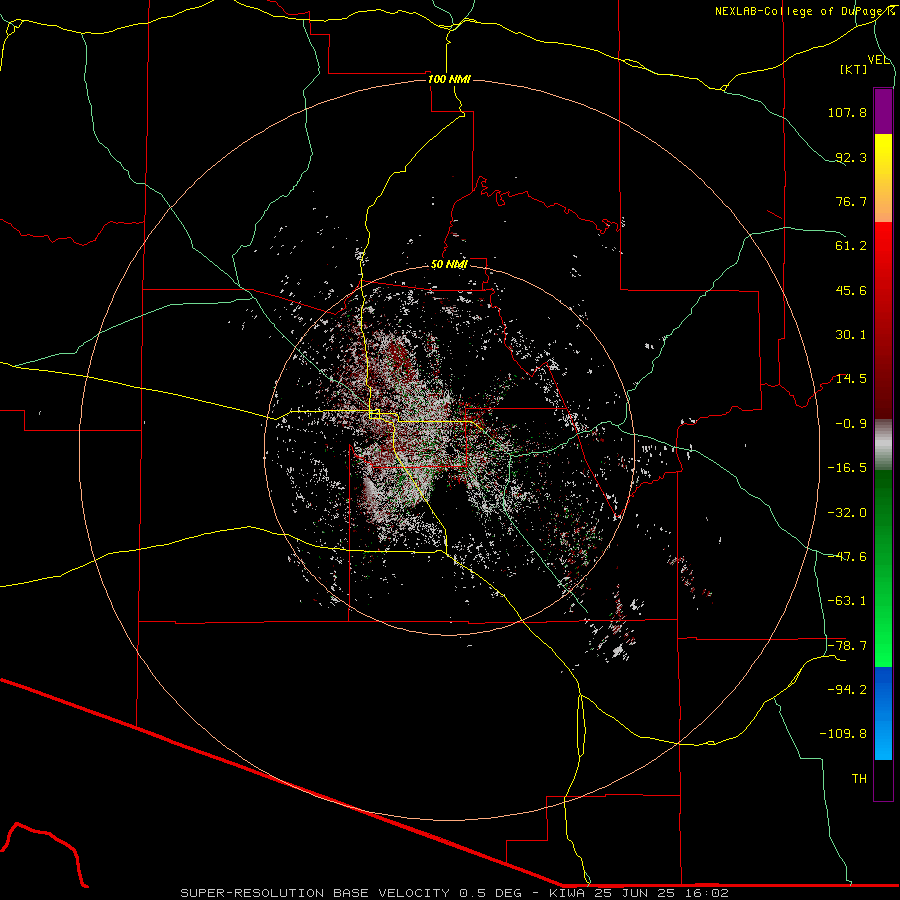Click the green segment of the color bar

[883, 568]
